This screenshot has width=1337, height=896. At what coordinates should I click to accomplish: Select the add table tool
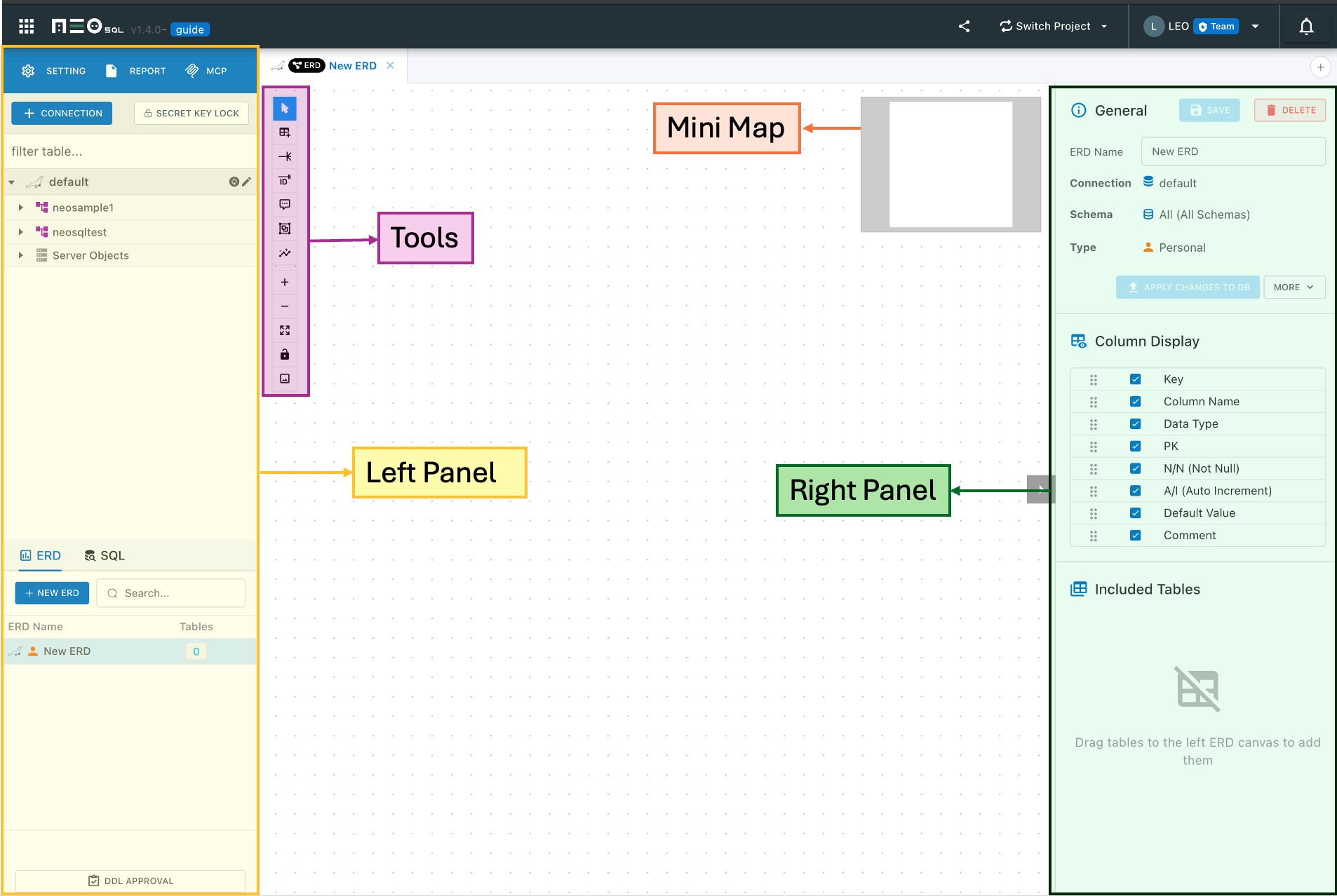point(285,133)
